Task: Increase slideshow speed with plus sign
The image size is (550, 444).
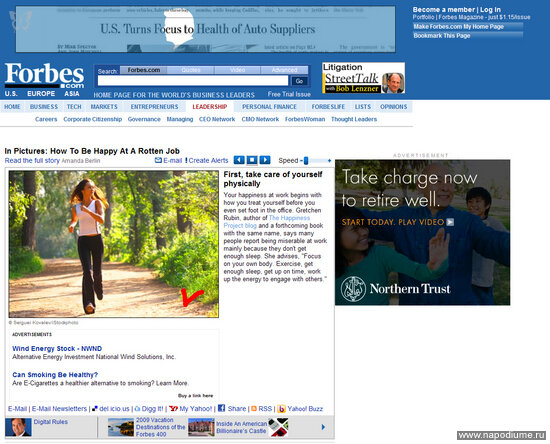Action: tap(329, 161)
